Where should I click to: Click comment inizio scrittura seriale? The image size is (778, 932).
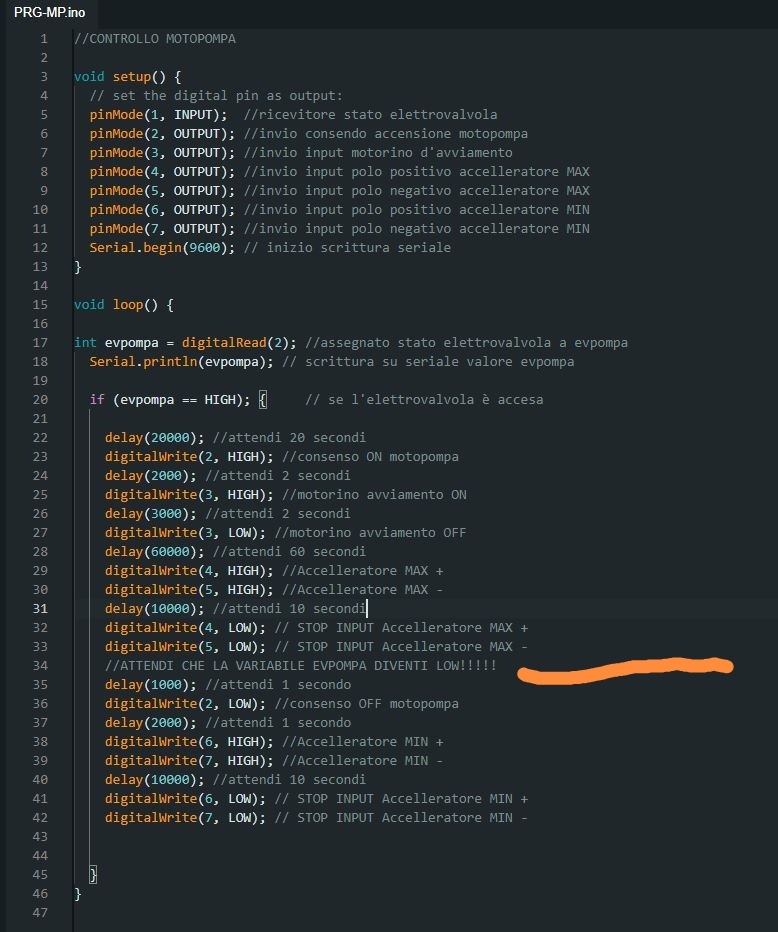347,248
